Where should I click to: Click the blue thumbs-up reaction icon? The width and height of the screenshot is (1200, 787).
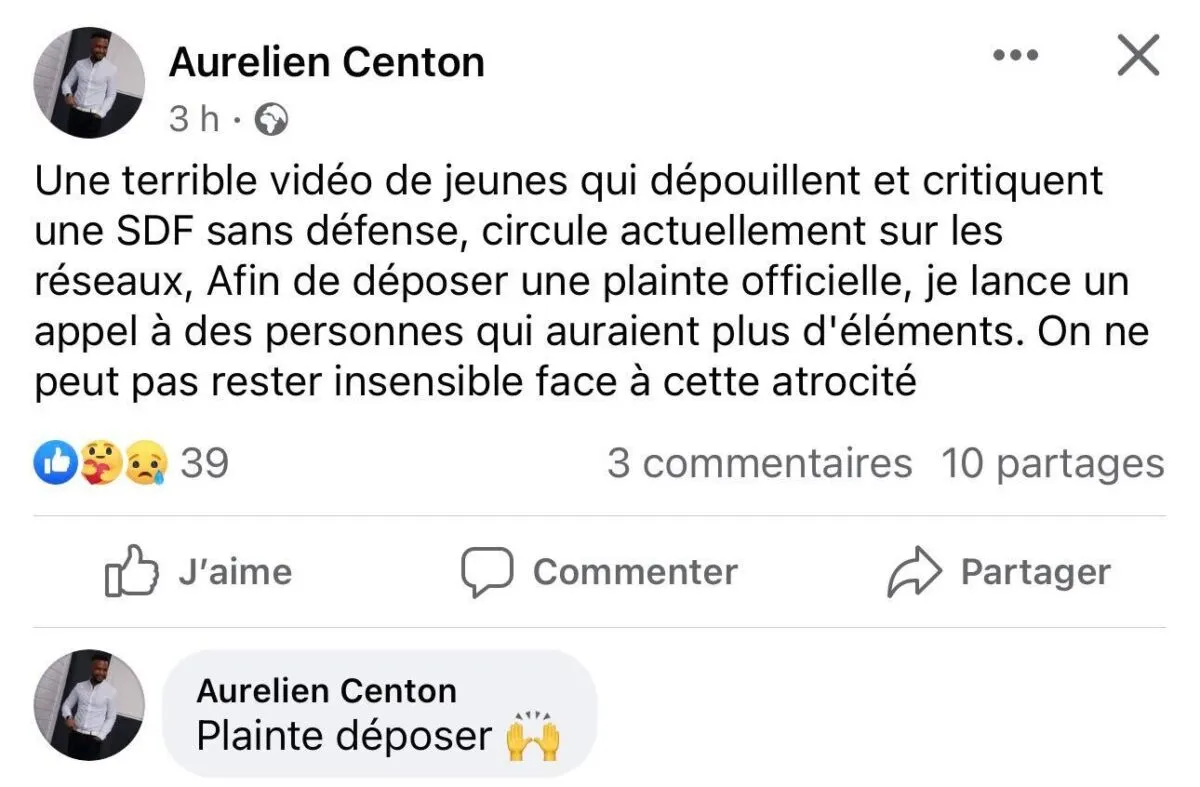pos(56,464)
